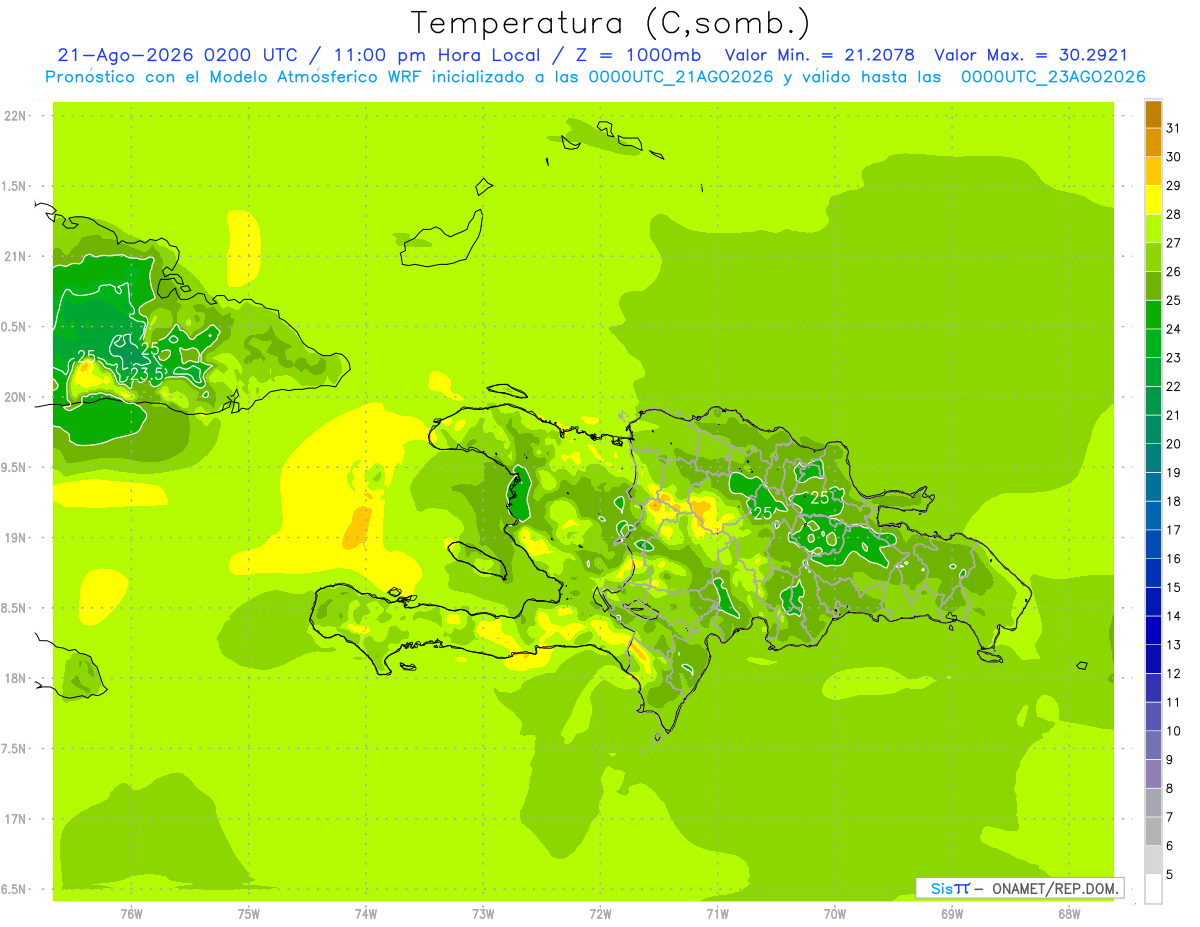This screenshot has height=927, width=1200.
Task: Click the colorbar scale value '5'
Action: 1169,875
